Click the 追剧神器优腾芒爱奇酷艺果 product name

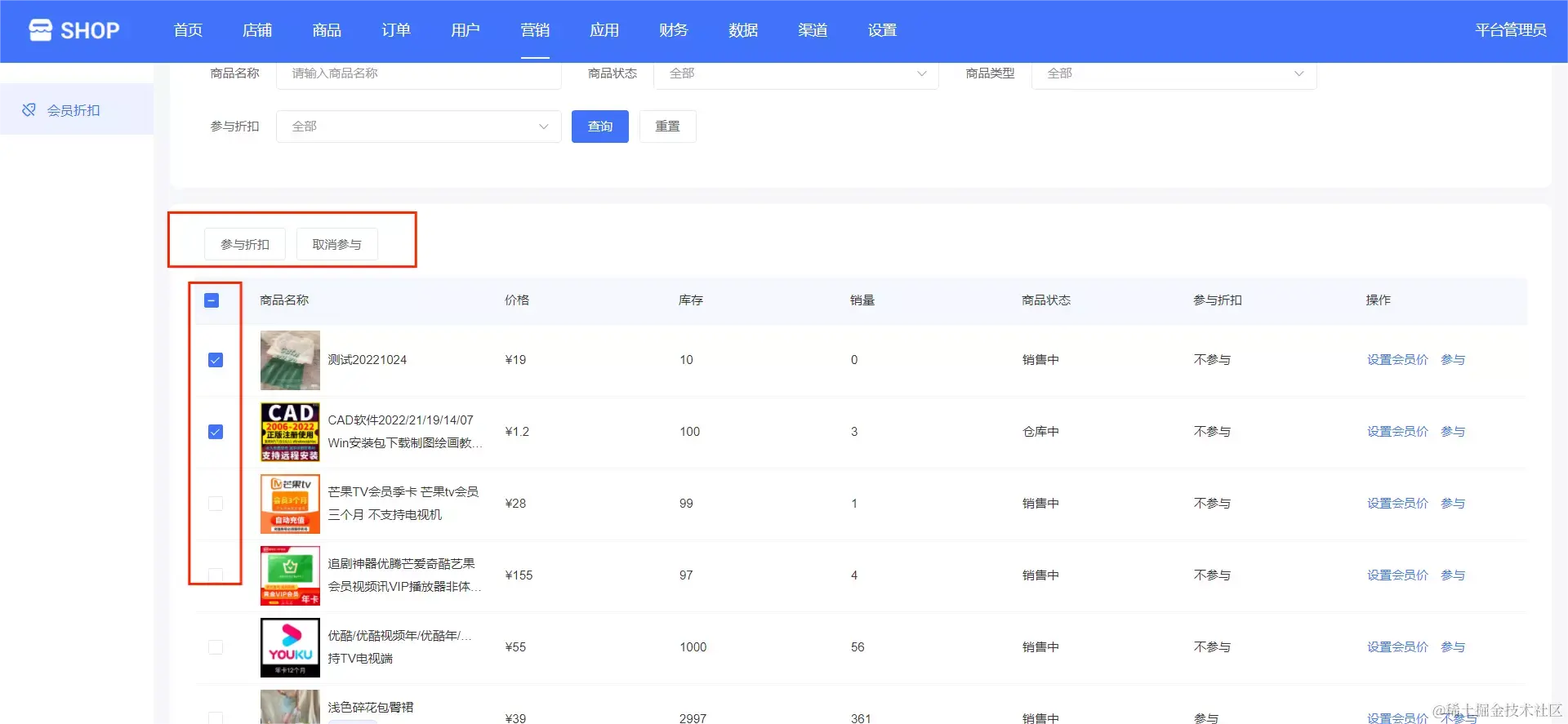tap(405, 575)
